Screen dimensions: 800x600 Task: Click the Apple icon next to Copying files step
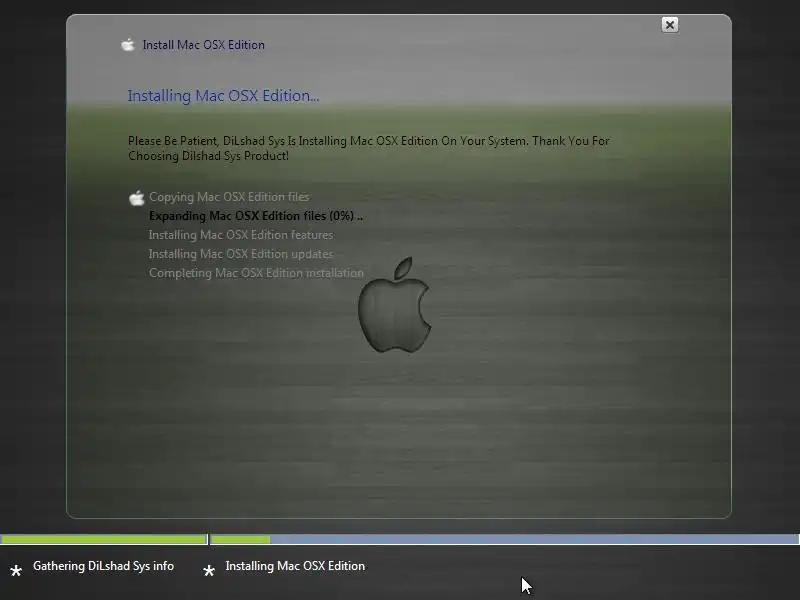point(136,198)
